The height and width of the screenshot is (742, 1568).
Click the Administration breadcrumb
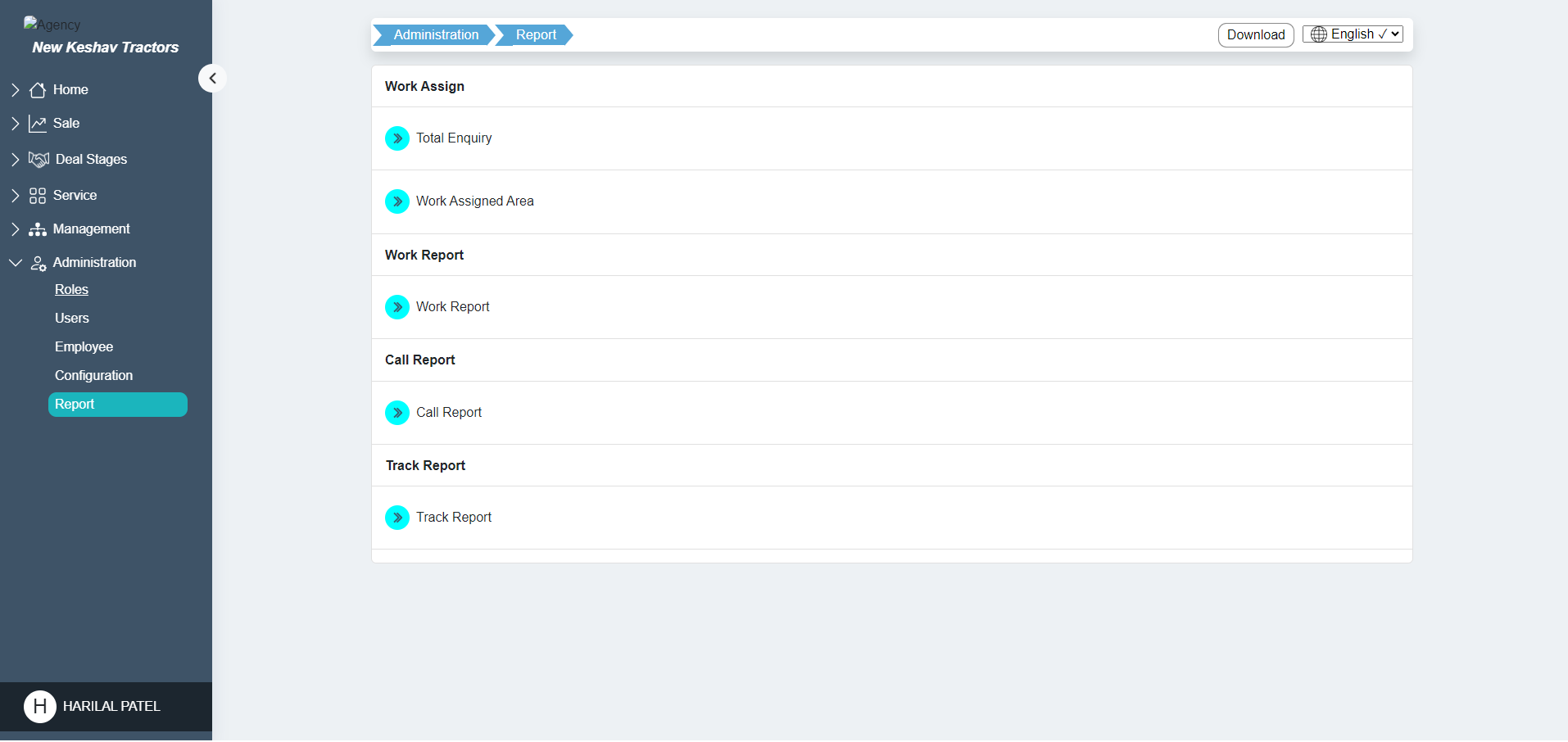(x=435, y=35)
